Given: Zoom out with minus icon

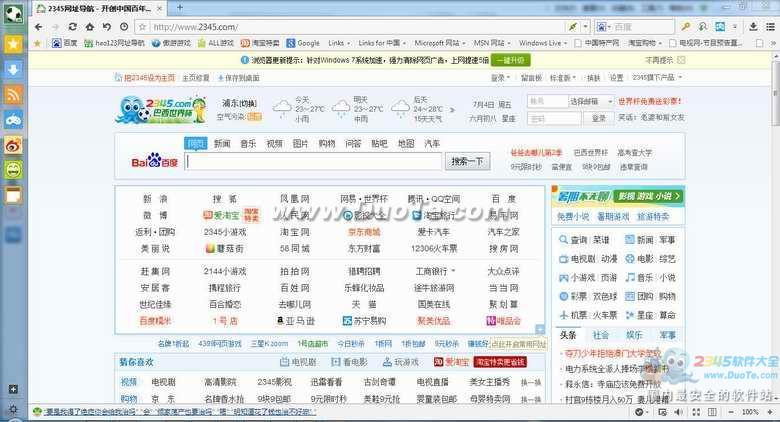Looking at the screenshot, I should 730,412.
